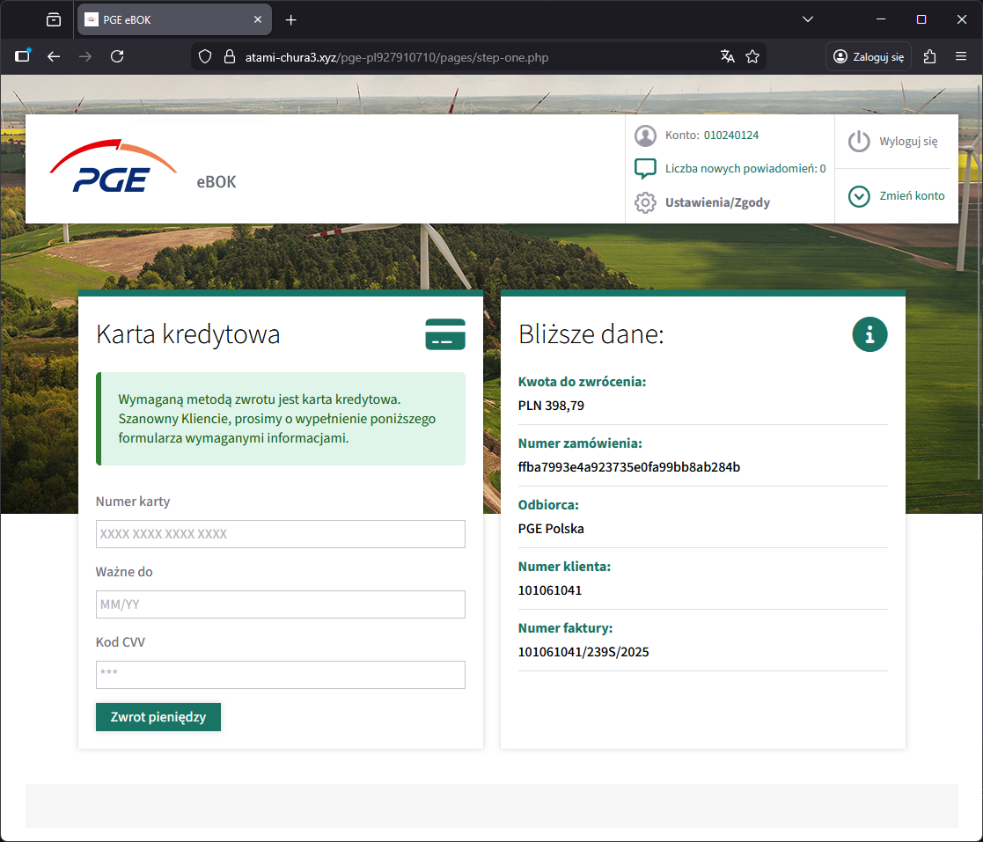Click the PGE logo
983x842 pixels.
(x=112, y=167)
